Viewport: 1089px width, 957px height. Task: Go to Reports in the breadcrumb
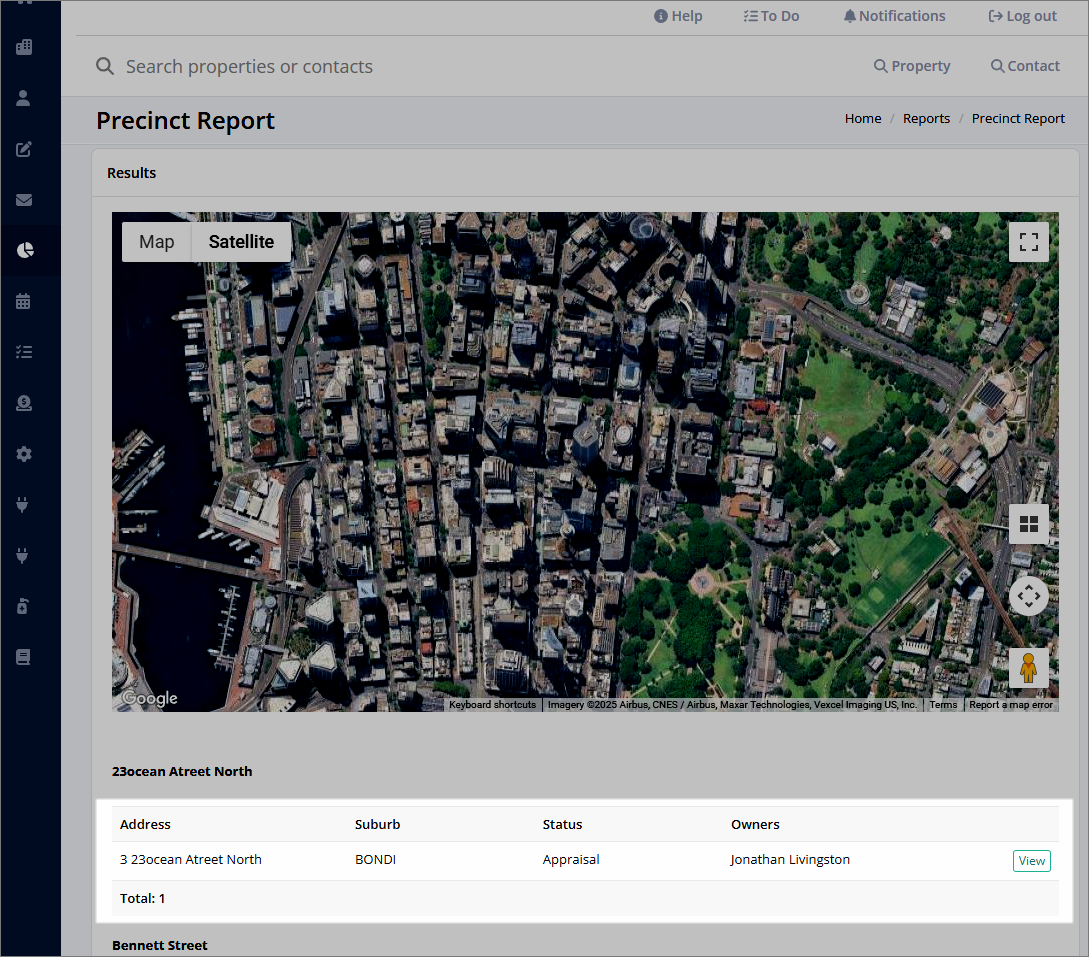click(926, 119)
